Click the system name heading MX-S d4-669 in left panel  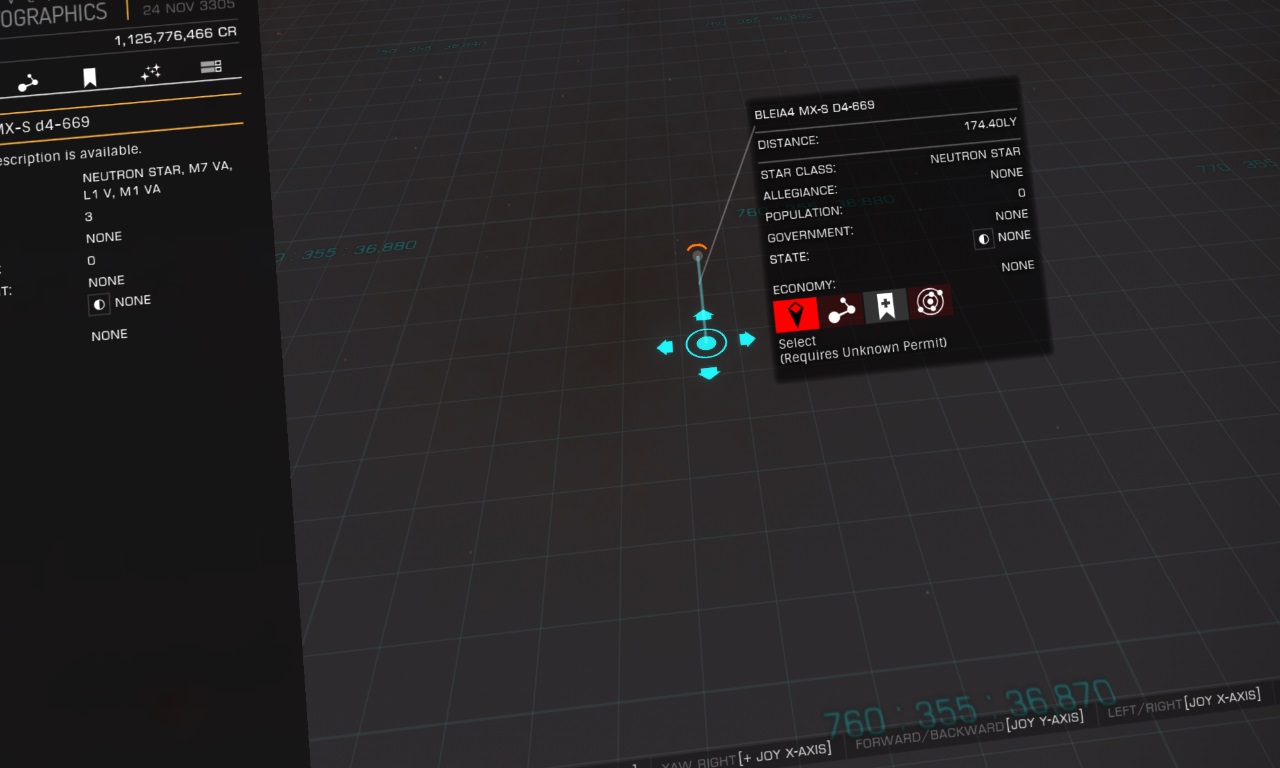tap(45, 126)
